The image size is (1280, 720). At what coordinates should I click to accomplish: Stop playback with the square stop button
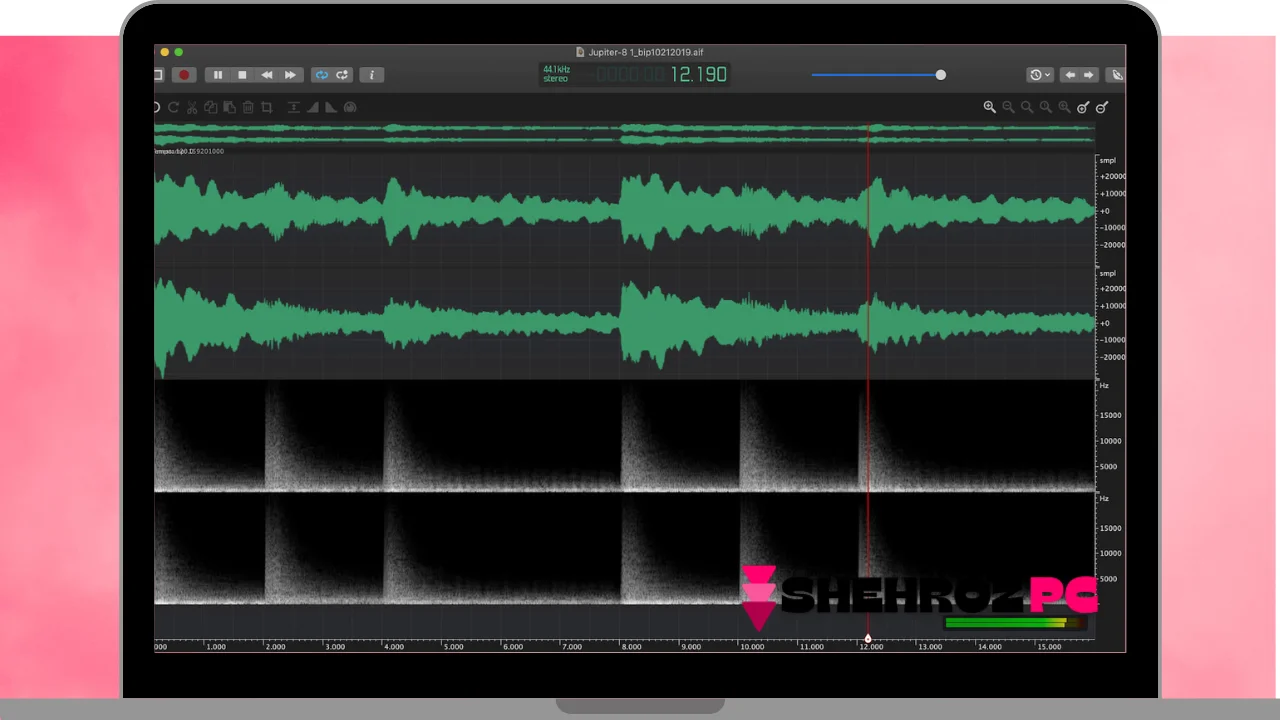click(x=242, y=75)
